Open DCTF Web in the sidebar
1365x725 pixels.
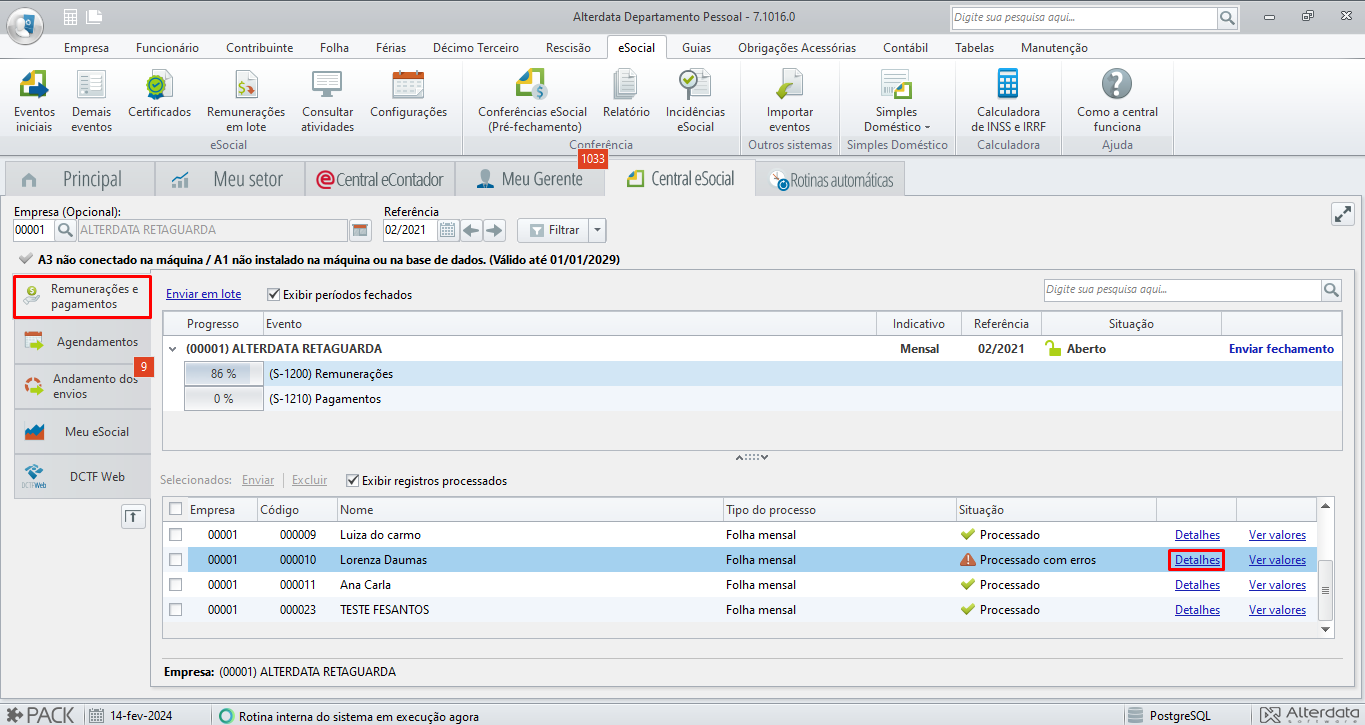point(82,477)
